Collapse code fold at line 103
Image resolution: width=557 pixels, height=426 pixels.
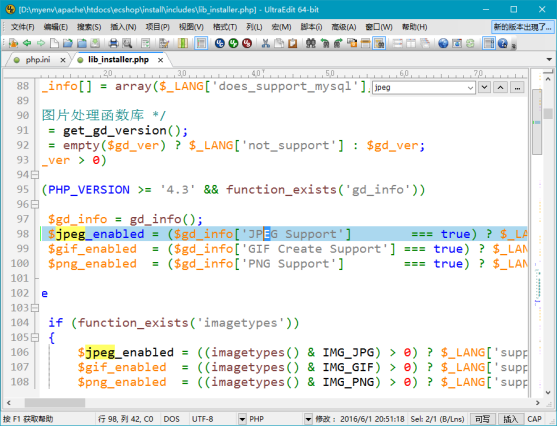(x=35, y=308)
